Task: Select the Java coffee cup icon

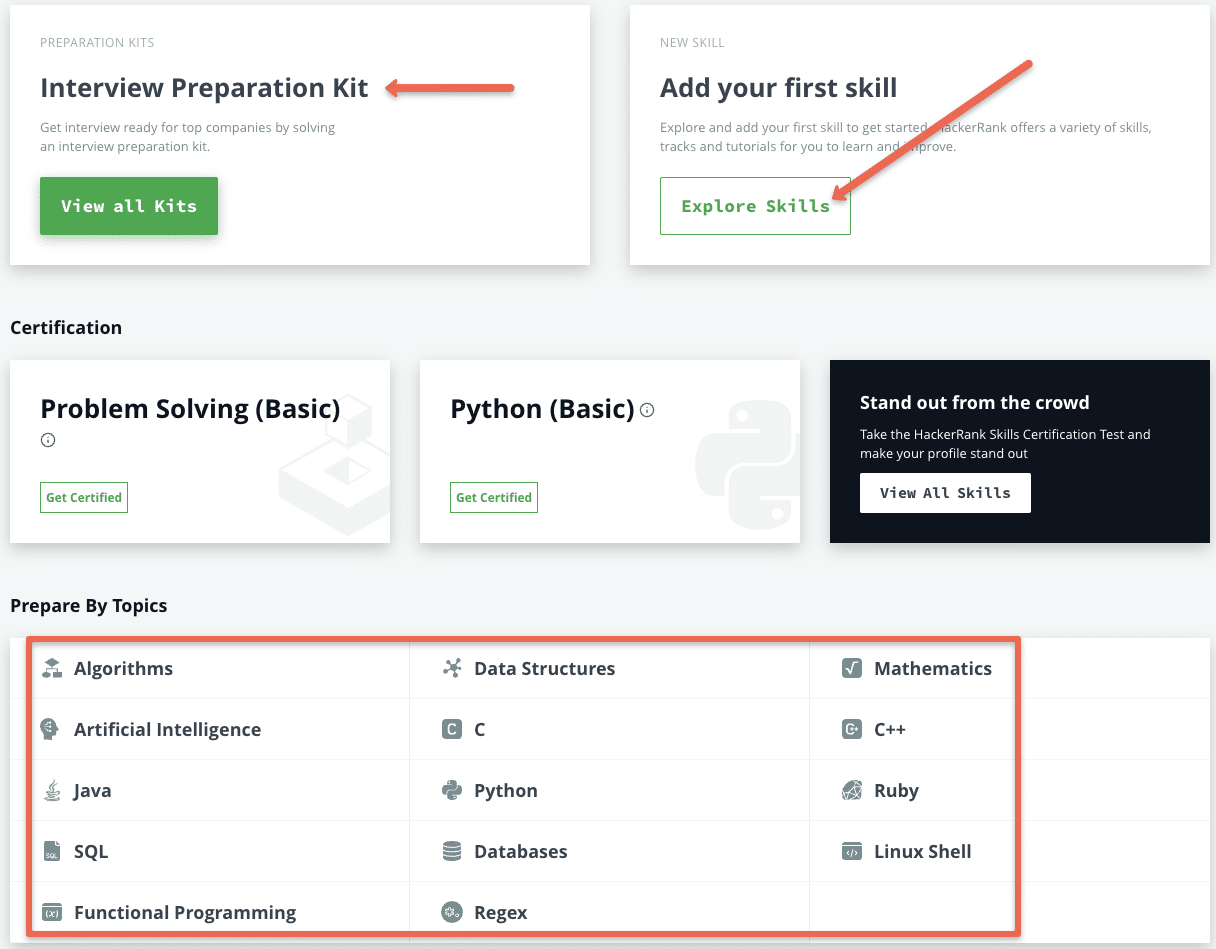Action: click(x=50, y=790)
